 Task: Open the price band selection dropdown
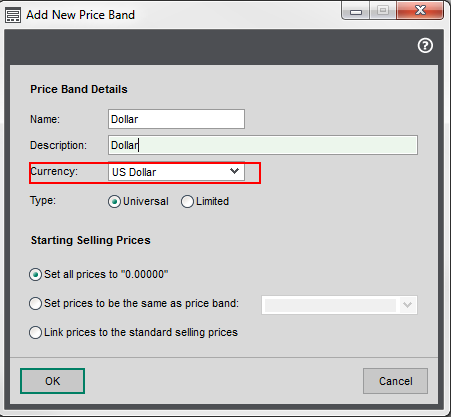[x=339, y=305]
